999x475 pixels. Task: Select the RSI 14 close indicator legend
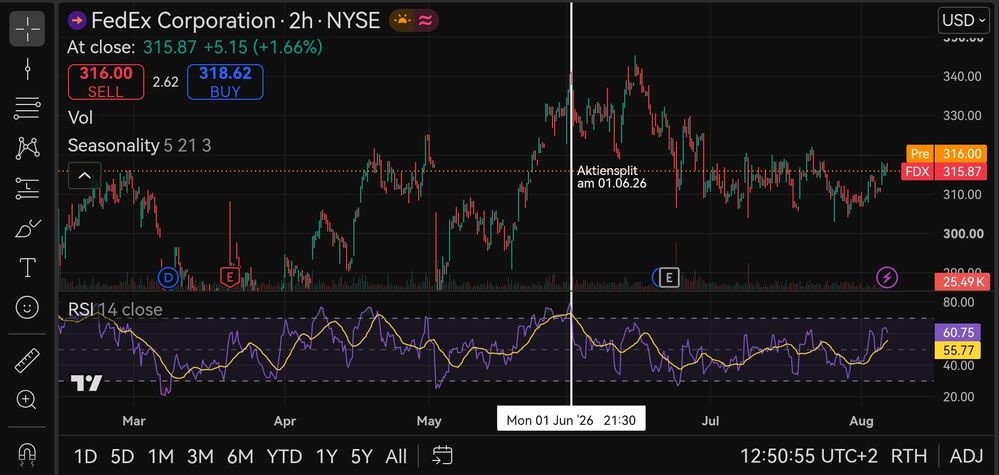115,310
